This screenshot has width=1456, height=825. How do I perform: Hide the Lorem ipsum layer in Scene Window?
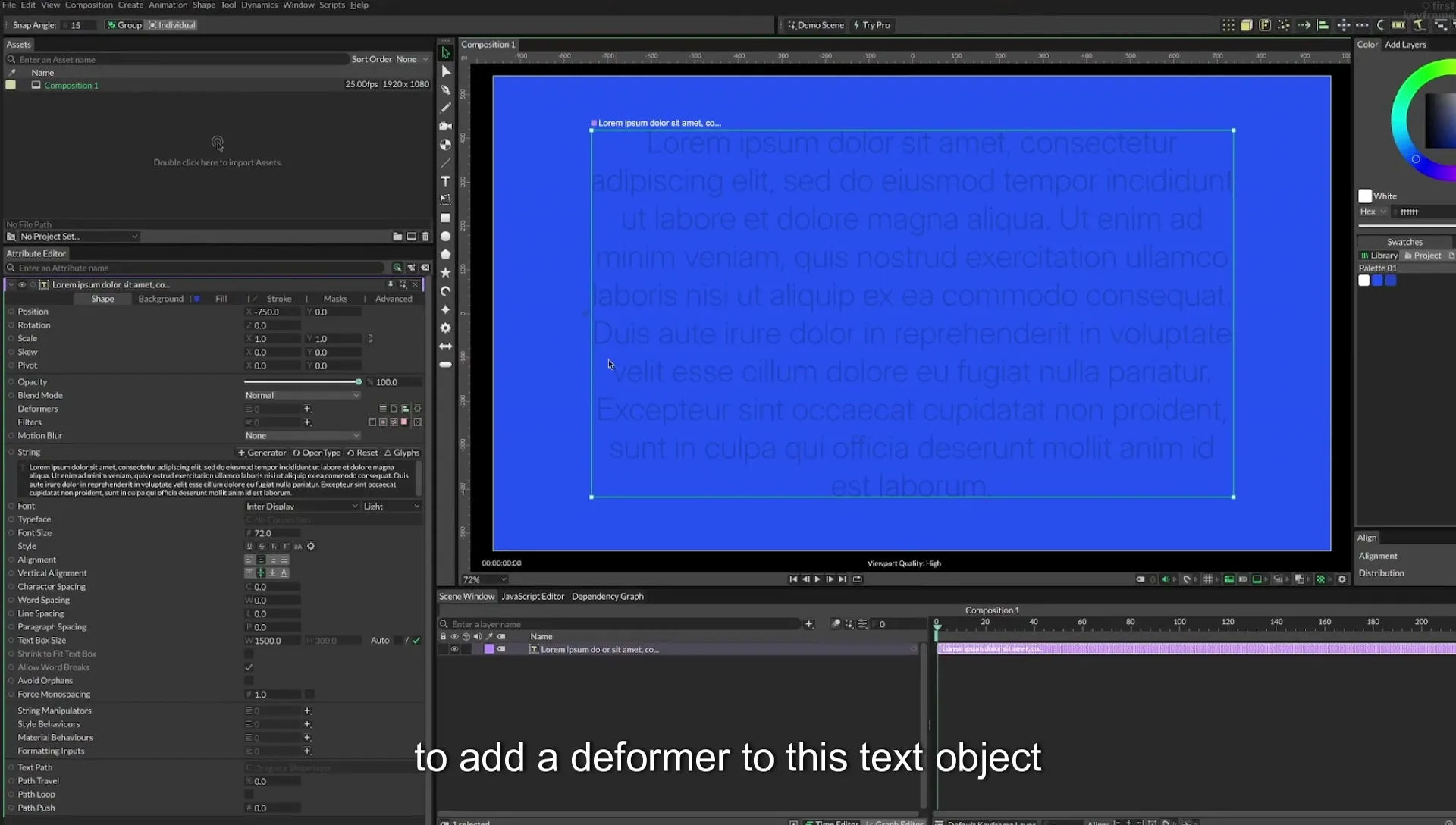coord(454,650)
